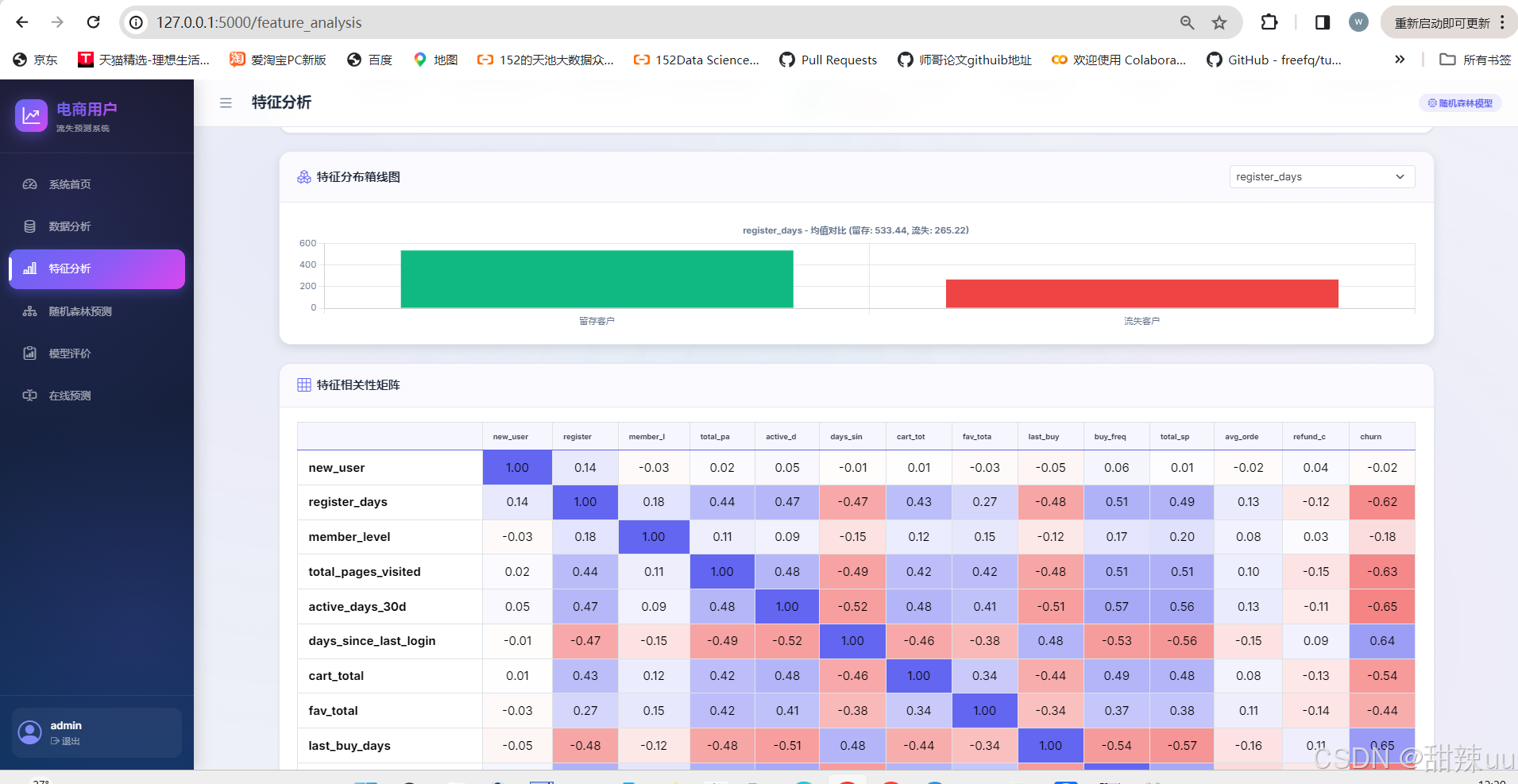Toggle the sidebar hamburger menu icon
The width and height of the screenshot is (1518, 784).
(x=226, y=102)
